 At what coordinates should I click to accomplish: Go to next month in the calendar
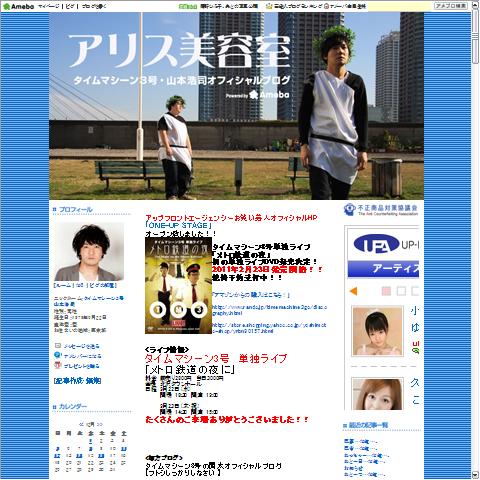coord(99,424)
